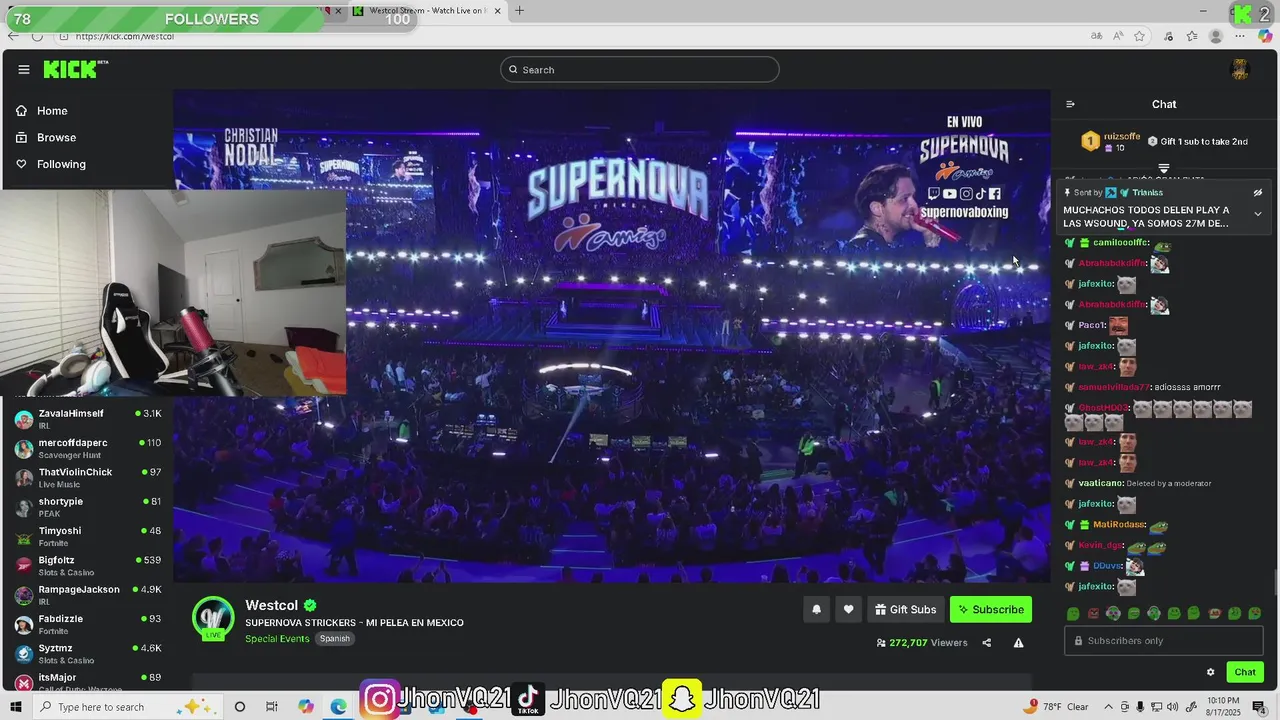Open Following in the sidebar
This screenshot has width=1280, height=720.
point(51,164)
